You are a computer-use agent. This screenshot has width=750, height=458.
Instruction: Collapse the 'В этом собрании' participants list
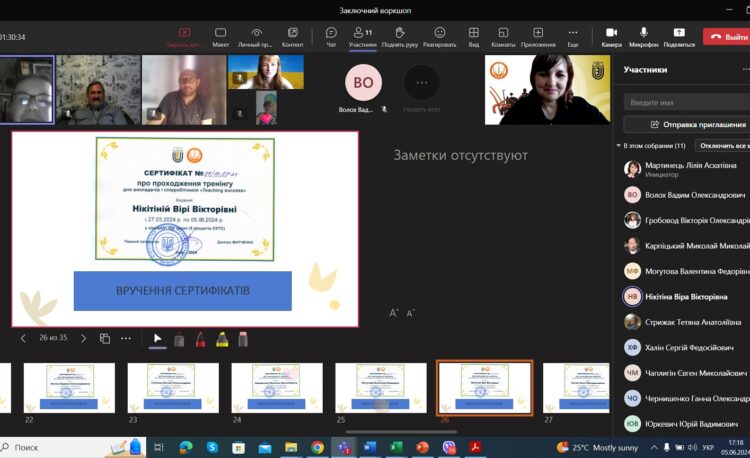click(619, 146)
